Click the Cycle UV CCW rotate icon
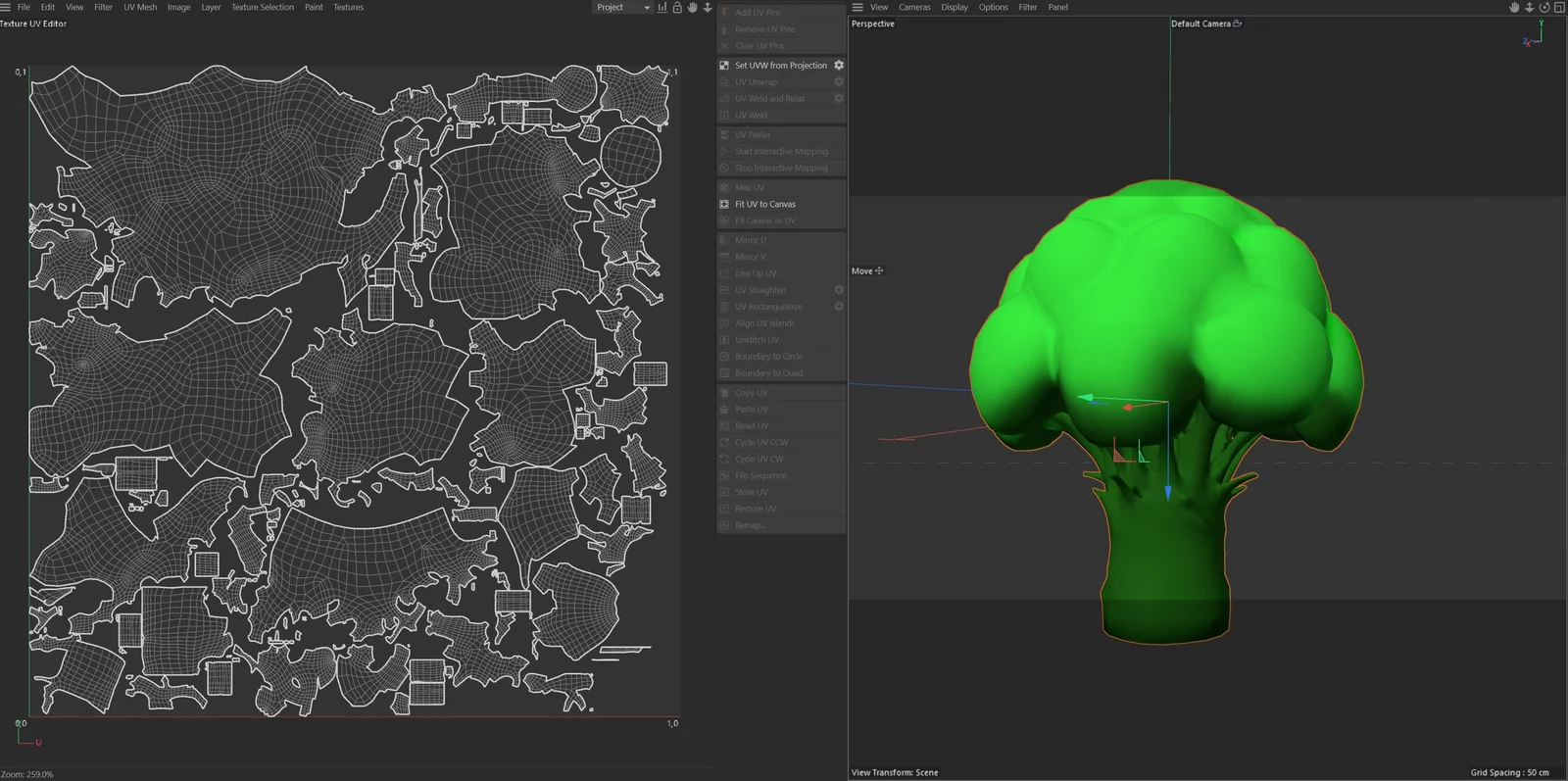 point(724,442)
